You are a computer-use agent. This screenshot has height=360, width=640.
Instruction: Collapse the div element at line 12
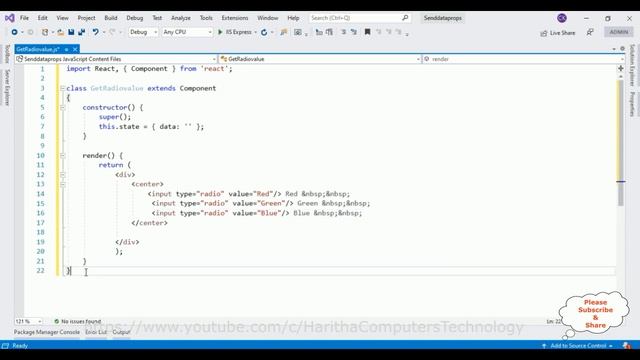[x=62, y=175]
